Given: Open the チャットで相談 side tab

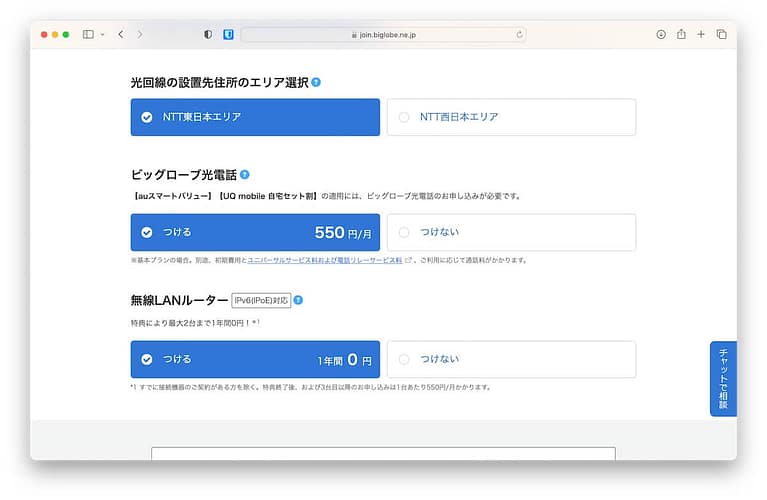Looking at the screenshot, I should point(723,378).
